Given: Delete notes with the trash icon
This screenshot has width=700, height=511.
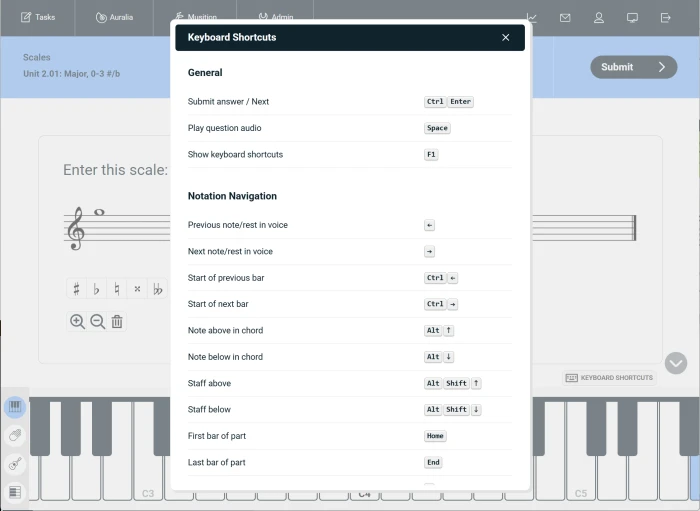Looking at the screenshot, I should (117, 321).
